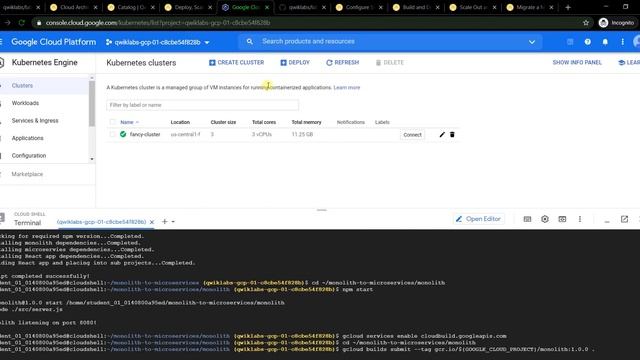The height and width of the screenshot is (360, 640).
Task: Open the project selector dropdown
Action: [x=158, y=42]
